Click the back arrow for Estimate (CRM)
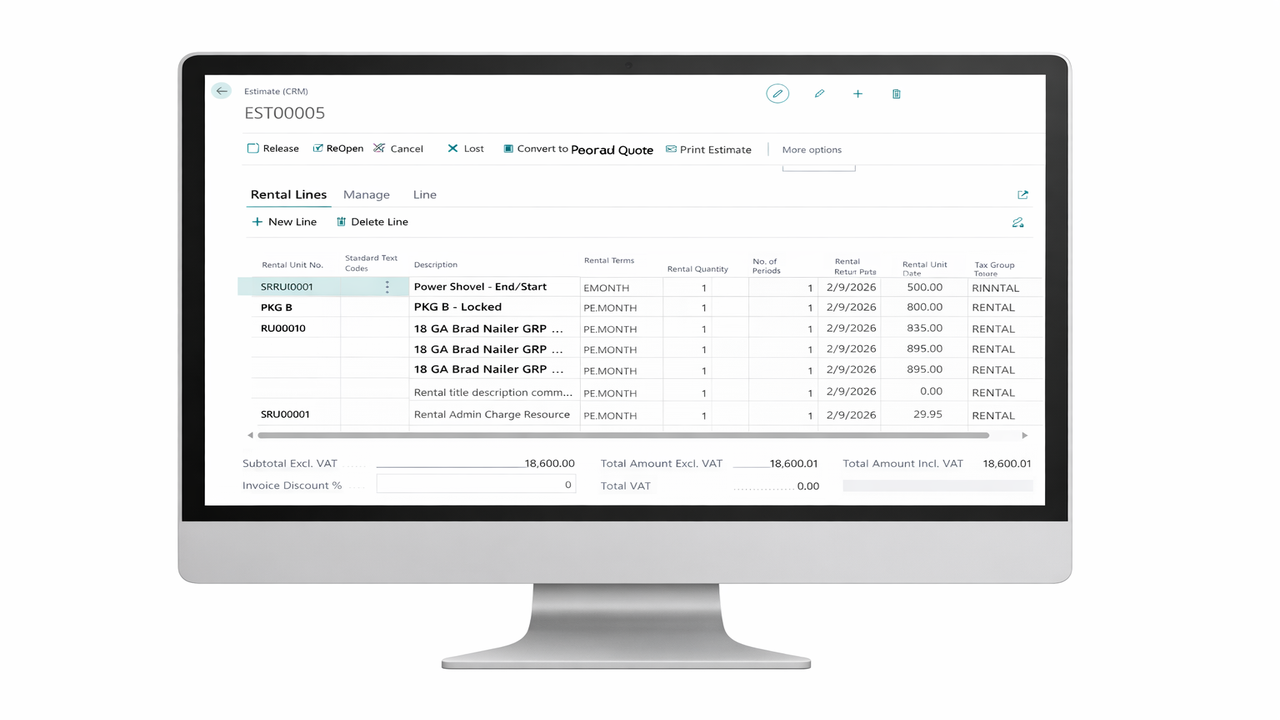Viewport: 1280px width, 720px height. point(221,90)
